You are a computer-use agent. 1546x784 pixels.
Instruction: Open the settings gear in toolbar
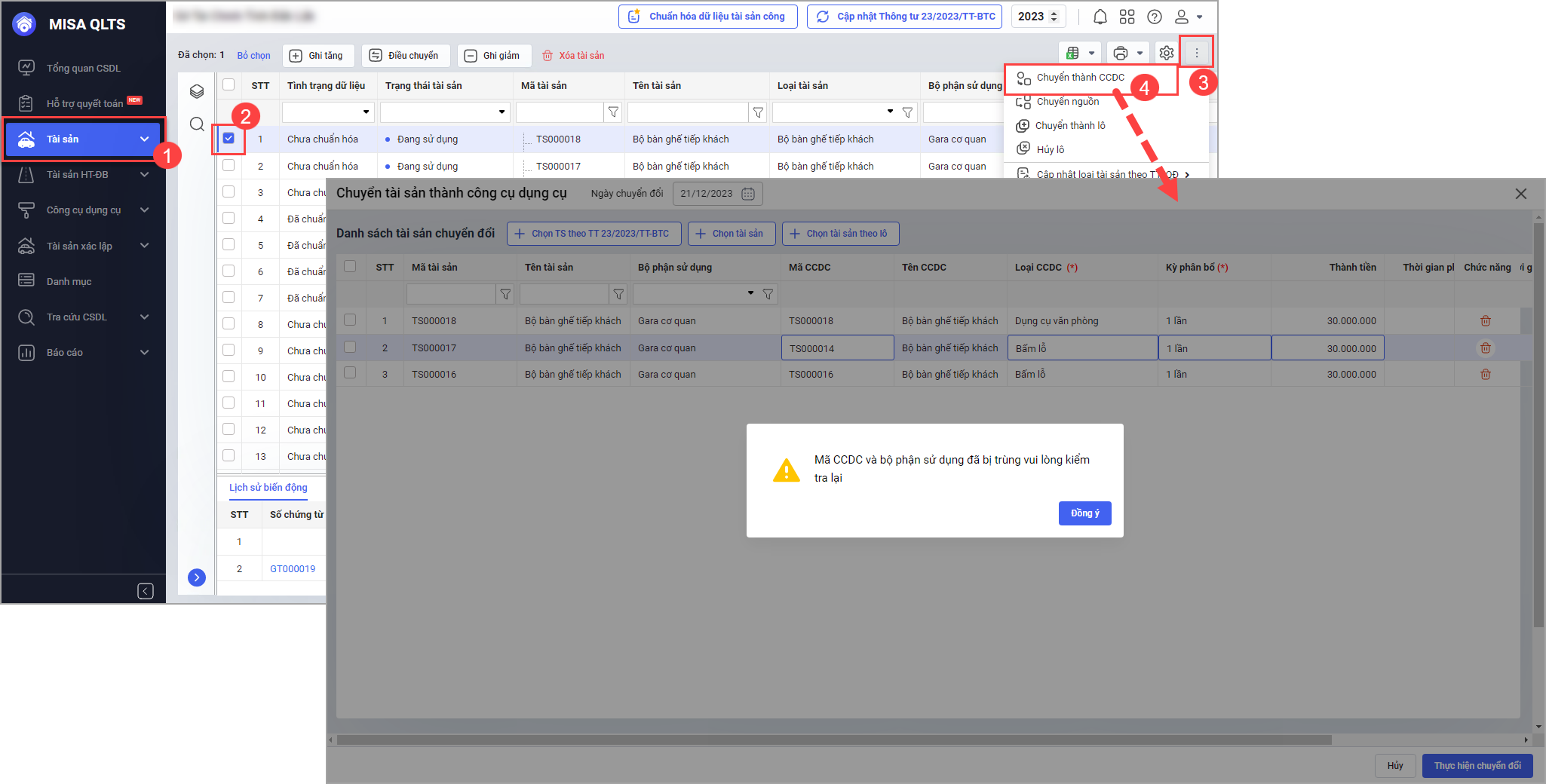tap(1166, 53)
